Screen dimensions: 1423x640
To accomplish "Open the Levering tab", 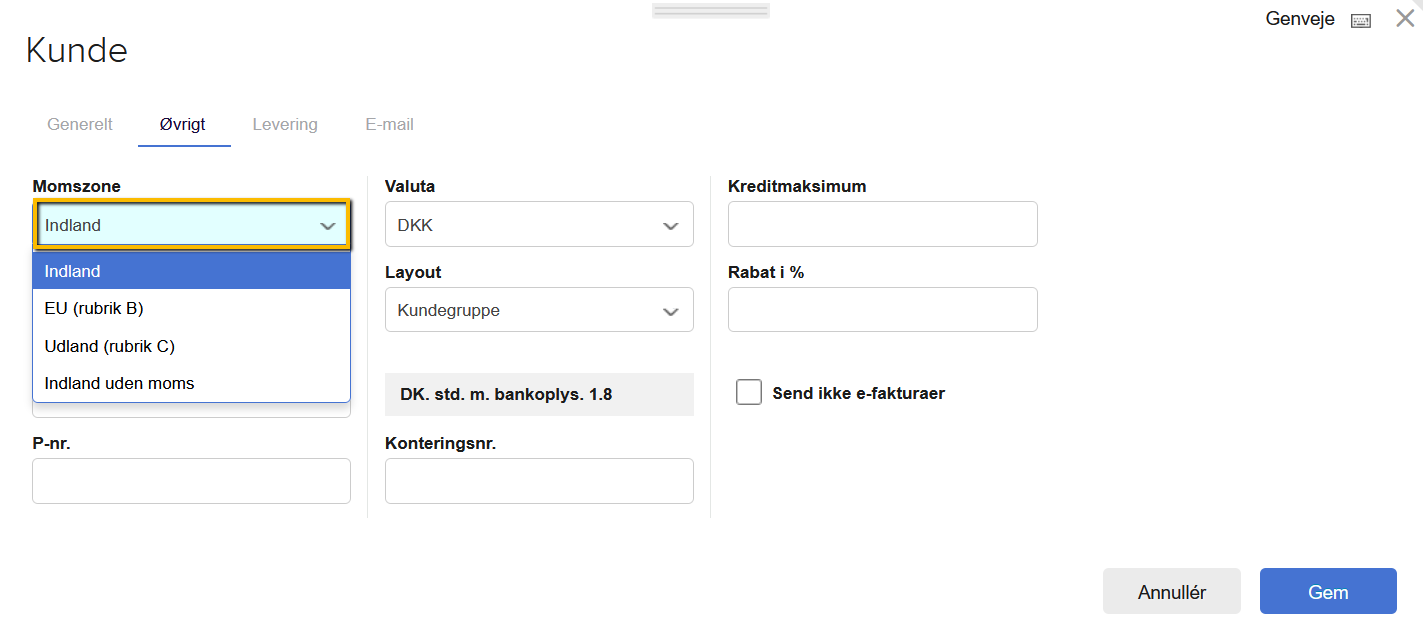I will point(285,124).
